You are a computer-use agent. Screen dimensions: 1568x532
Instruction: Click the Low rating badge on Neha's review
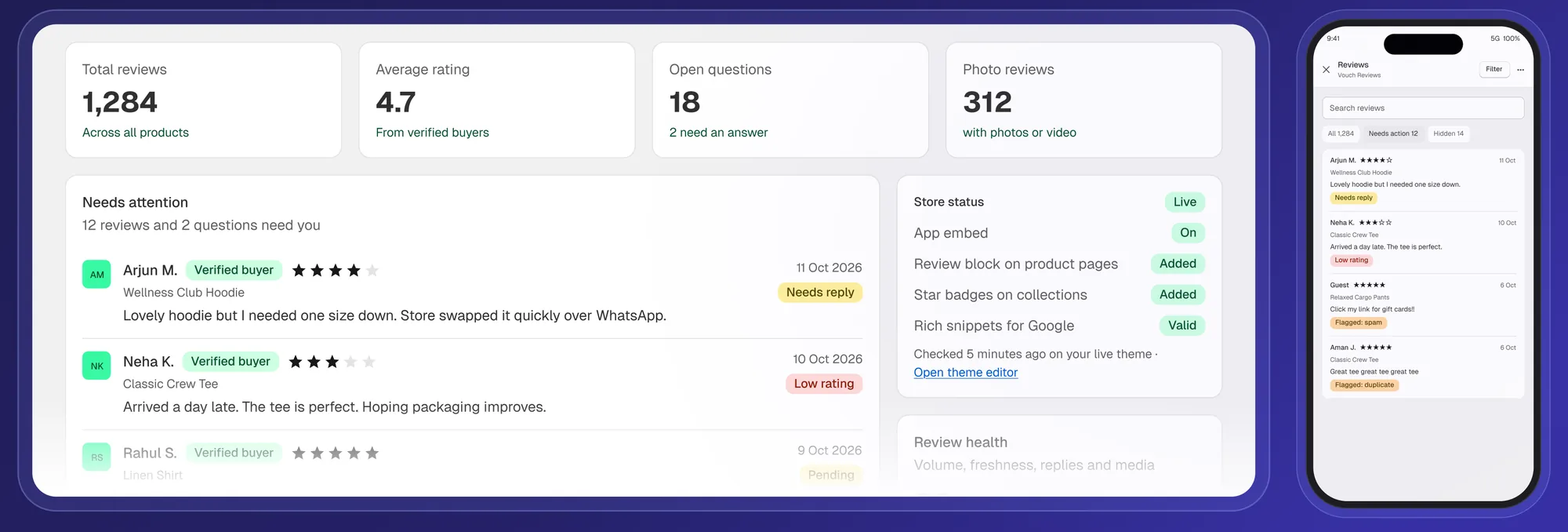pyautogui.click(x=824, y=384)
